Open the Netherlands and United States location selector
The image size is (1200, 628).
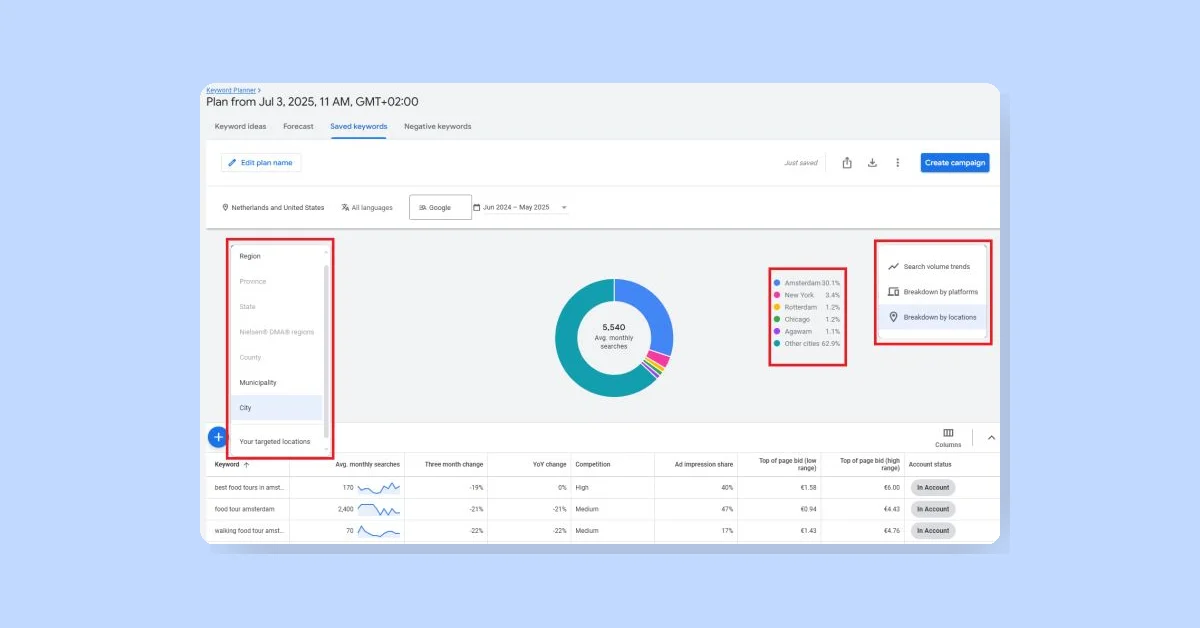273,208
